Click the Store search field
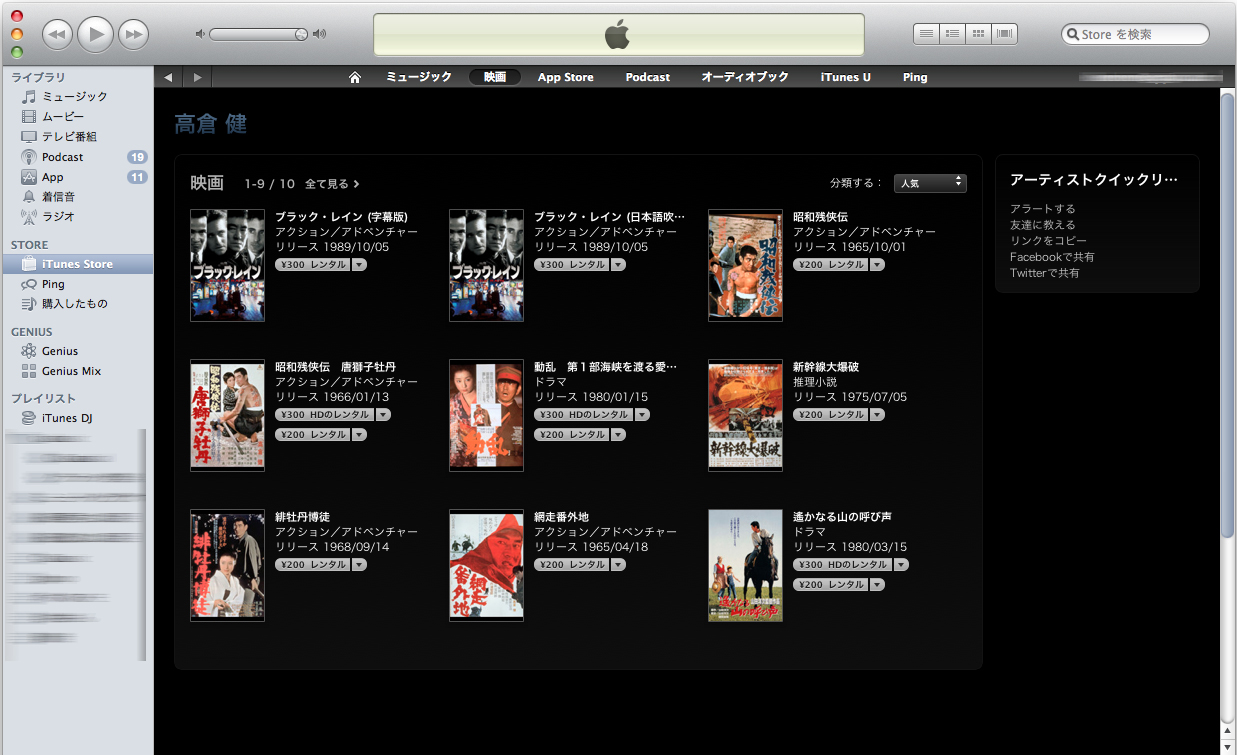The image size is (1237, 755). 1135,34
